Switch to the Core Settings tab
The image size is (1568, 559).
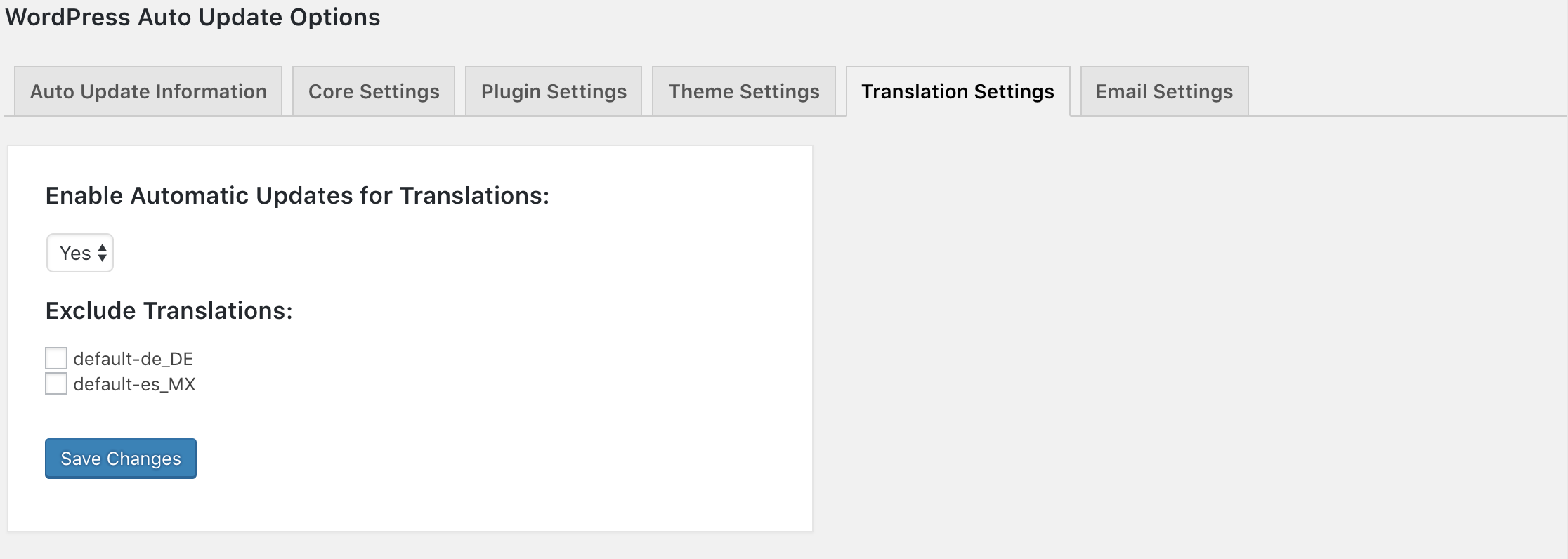374,91
